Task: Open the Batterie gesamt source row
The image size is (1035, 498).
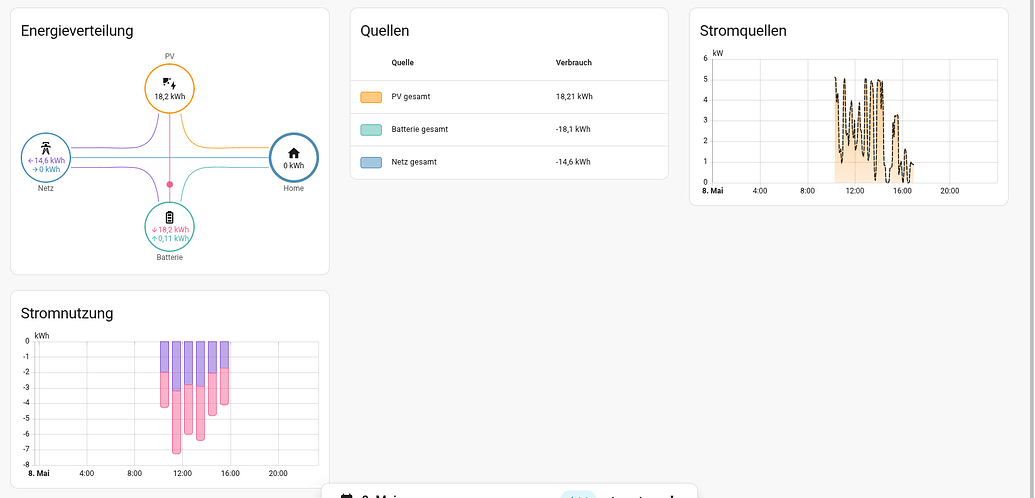Action: click(509, 129)
